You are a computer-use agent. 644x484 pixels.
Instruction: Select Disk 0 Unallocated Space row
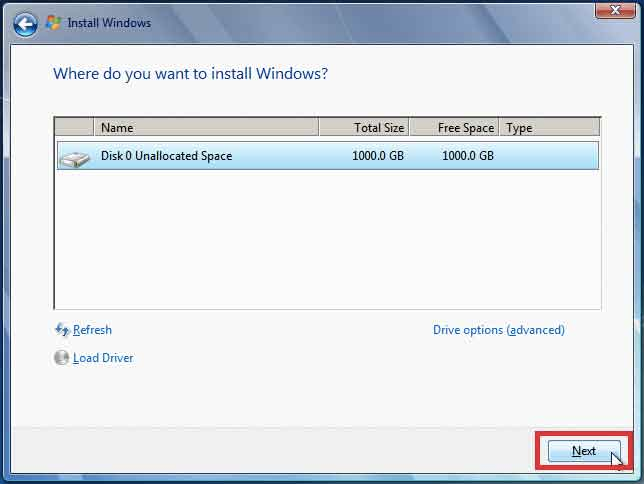click(328, 156)
